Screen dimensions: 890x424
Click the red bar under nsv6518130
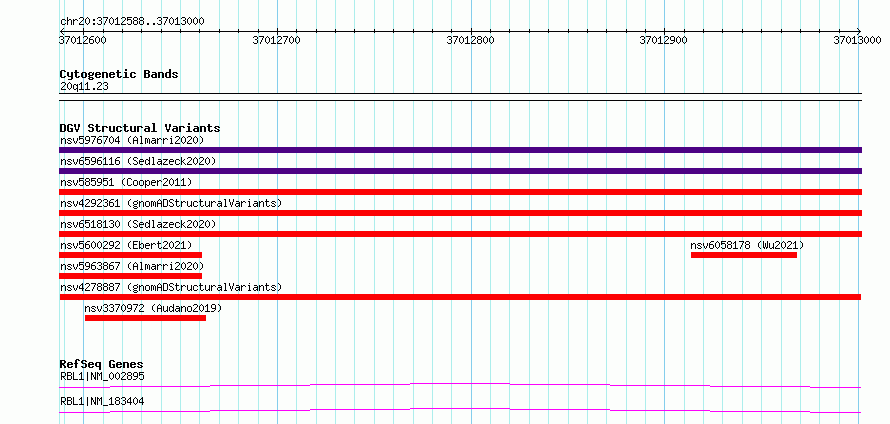460,234
